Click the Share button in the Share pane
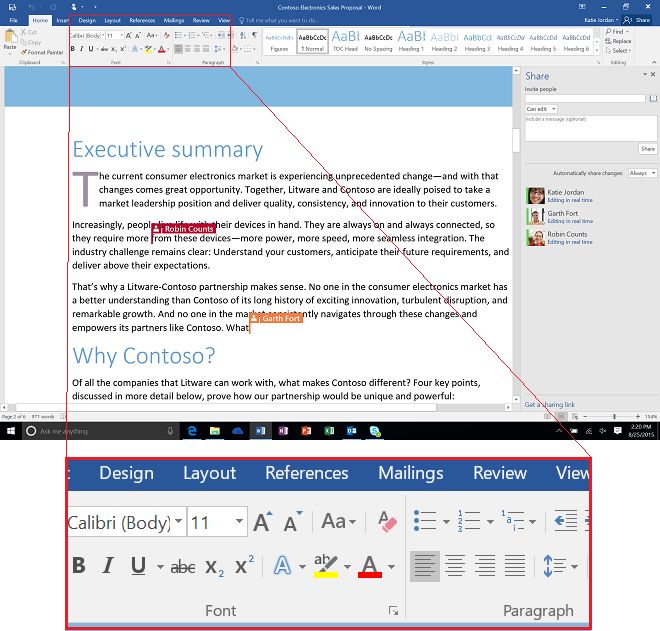Viewport: 660px width, 631px height. pyautogui.click(x=647, y=149)
